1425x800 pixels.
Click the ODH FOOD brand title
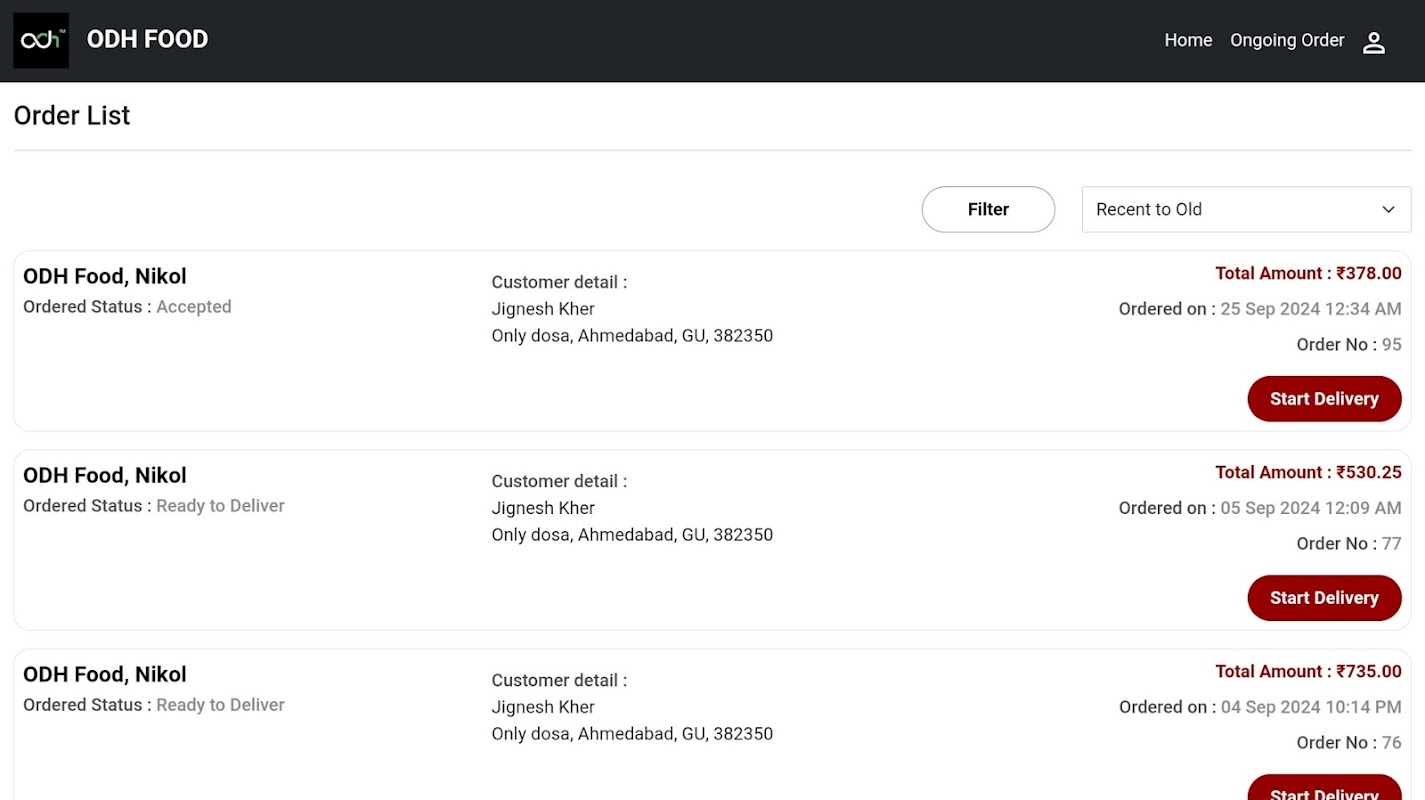pyautogui.click(x=147, y=39)
